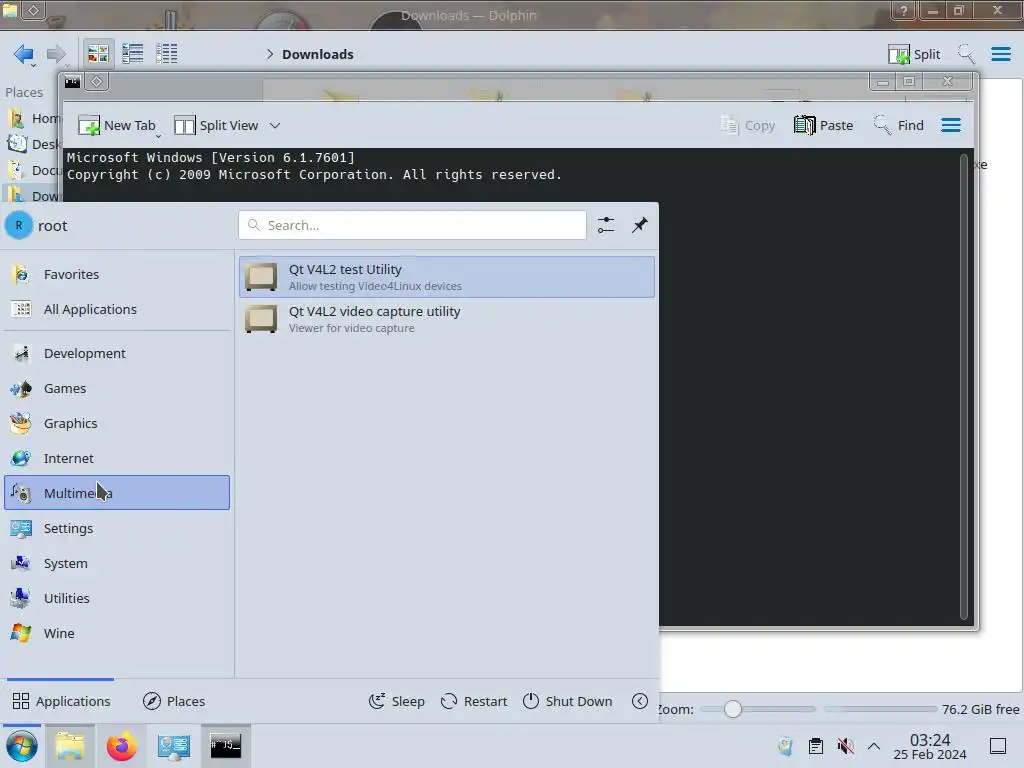
Task: Click the launcher Search field
Action: tap(412, 225)
